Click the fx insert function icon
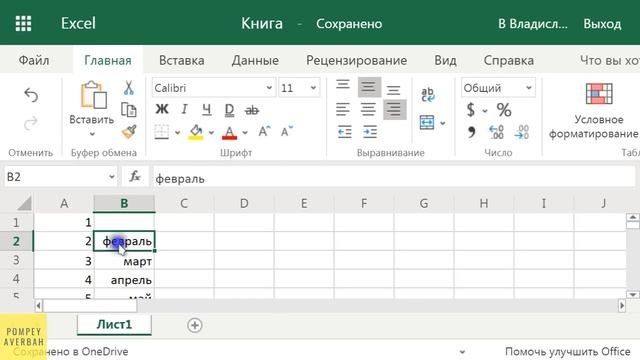640x360 pixels. 135,176
